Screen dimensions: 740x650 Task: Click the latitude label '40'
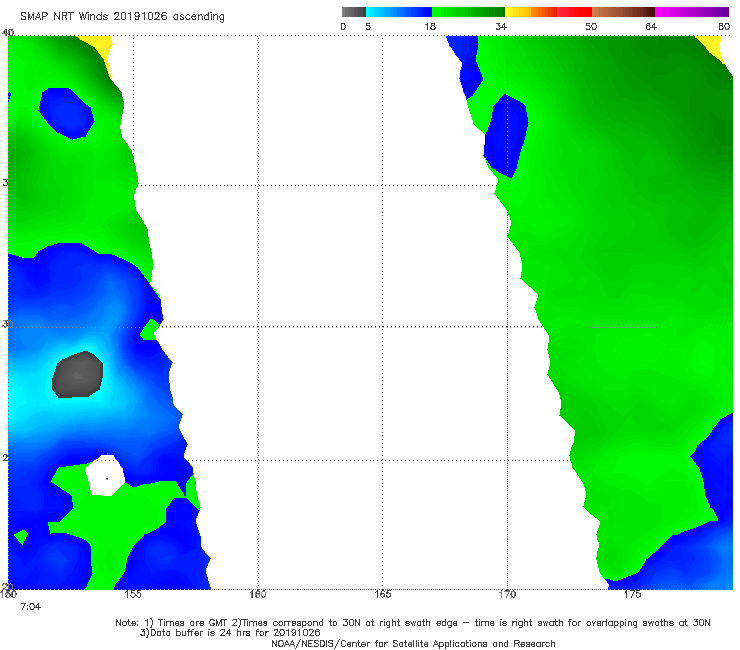pos(8,33)
